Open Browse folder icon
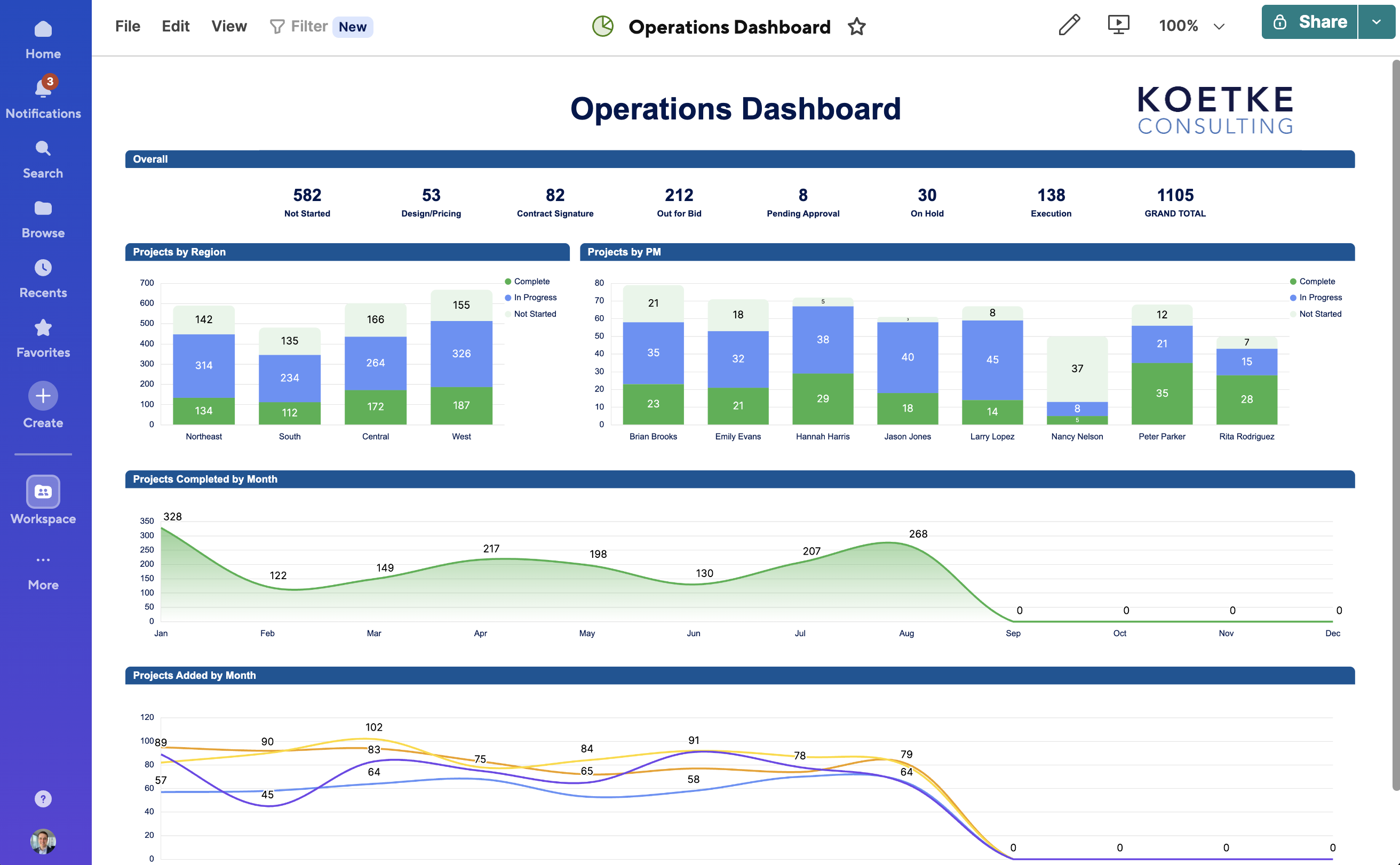Viewport: 1400px width, 865px height. [43, 209]
